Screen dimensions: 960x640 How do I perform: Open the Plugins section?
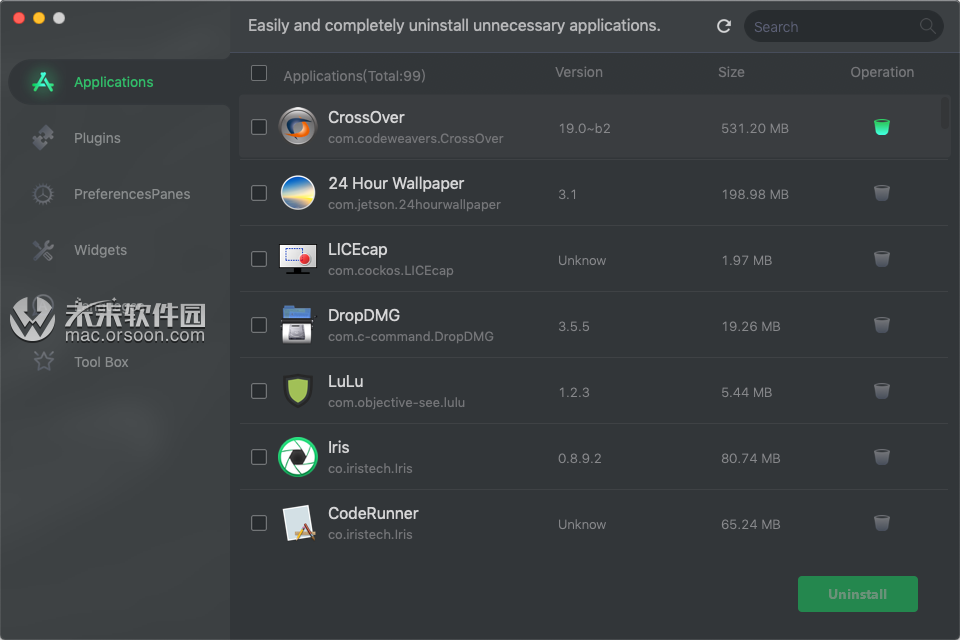point(97,138)
